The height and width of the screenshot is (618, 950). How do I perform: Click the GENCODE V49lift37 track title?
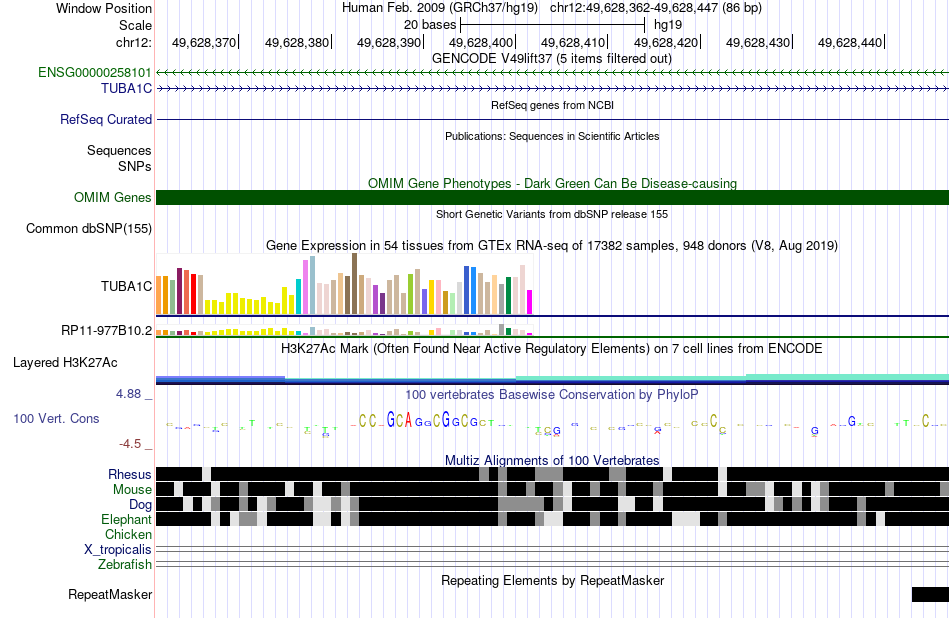click(552, 59)
